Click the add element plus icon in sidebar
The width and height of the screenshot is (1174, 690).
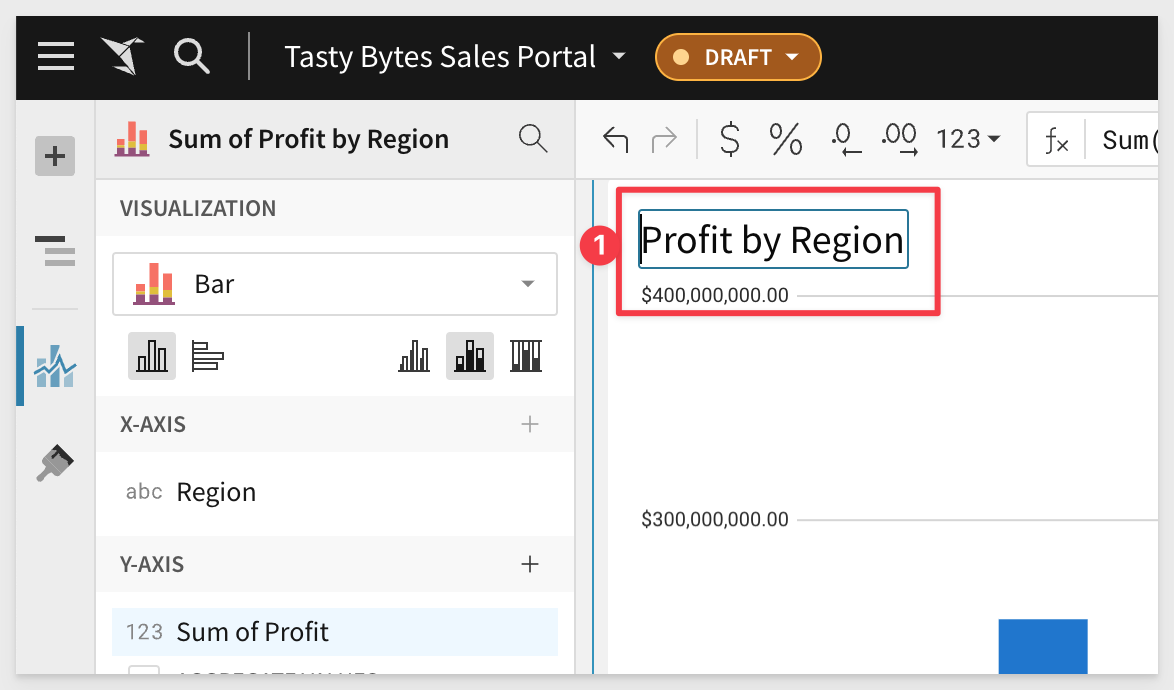(x=55, y=156)
